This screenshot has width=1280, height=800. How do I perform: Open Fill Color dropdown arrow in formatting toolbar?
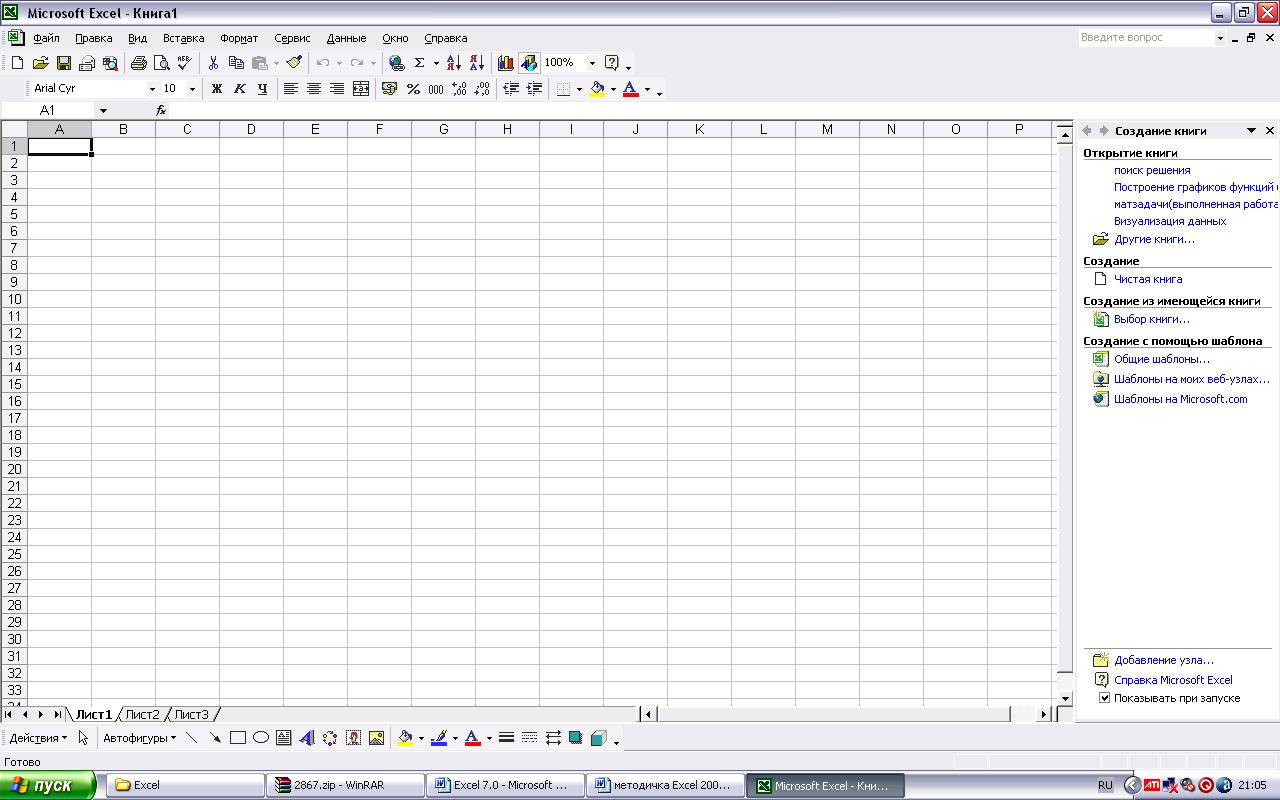(x=613, y=89)
